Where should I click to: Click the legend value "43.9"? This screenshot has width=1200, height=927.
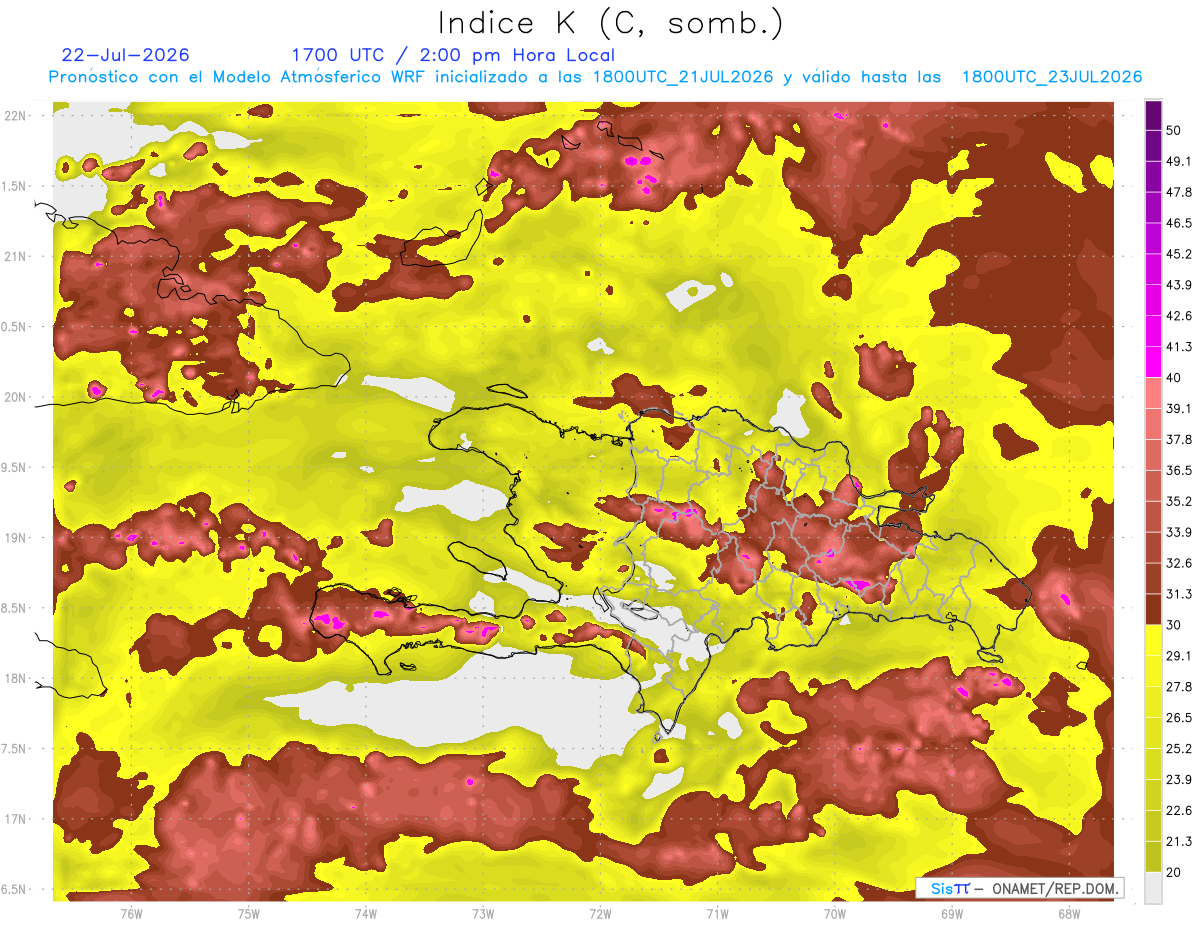(x=1178, y=285)
